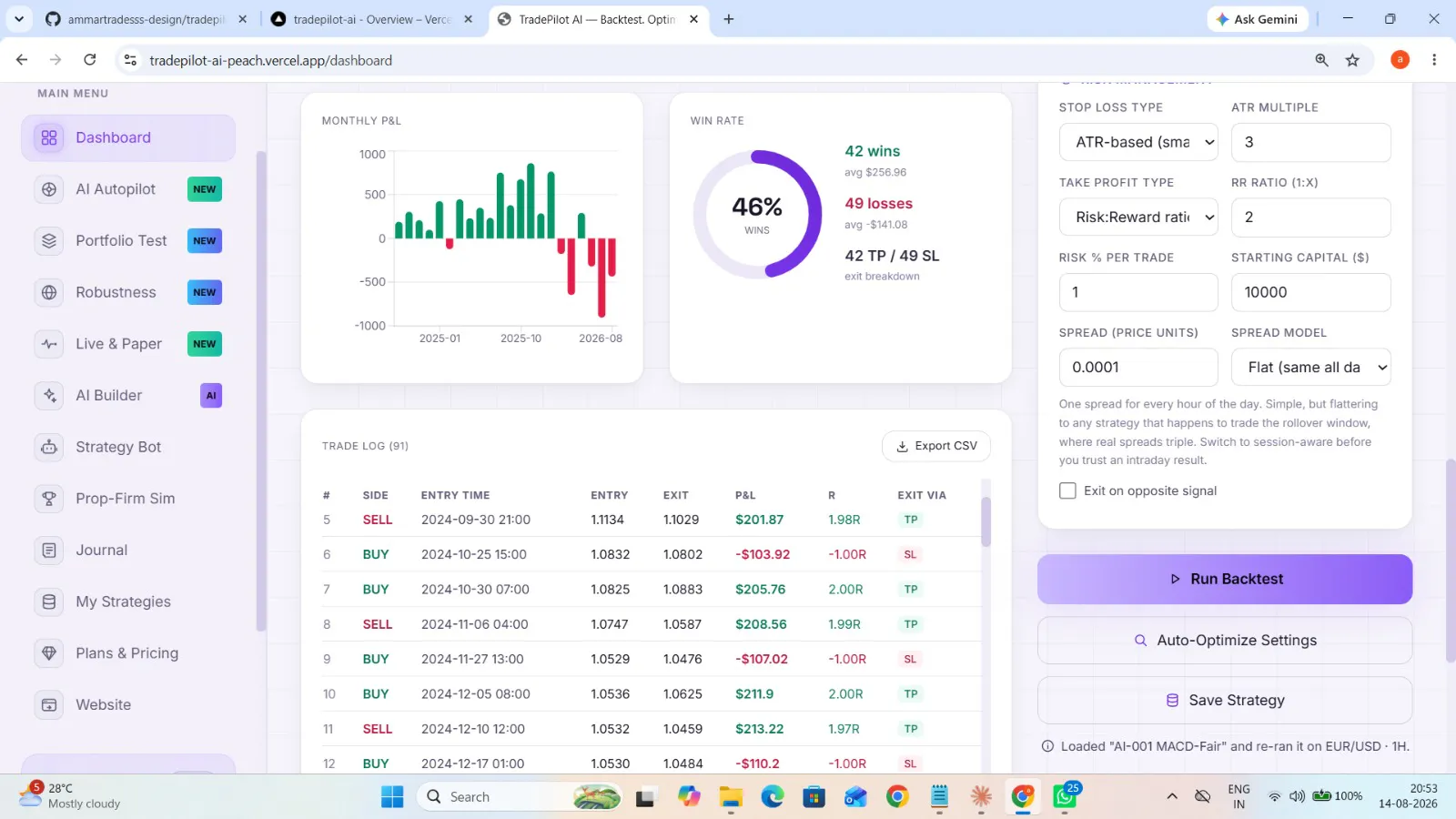Close the TradePilot AI browser tab

coord(693,19)
